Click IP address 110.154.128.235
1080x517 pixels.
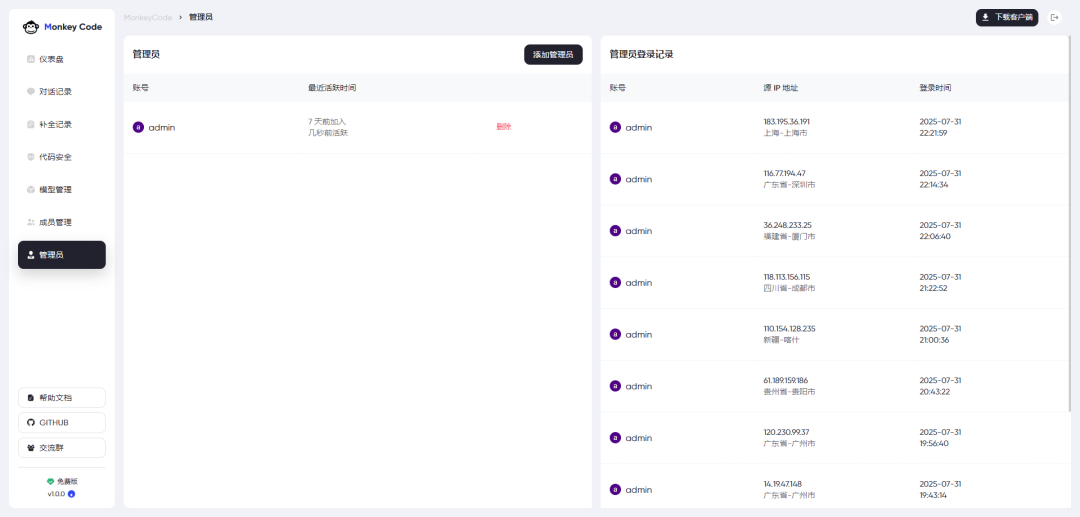789,328
